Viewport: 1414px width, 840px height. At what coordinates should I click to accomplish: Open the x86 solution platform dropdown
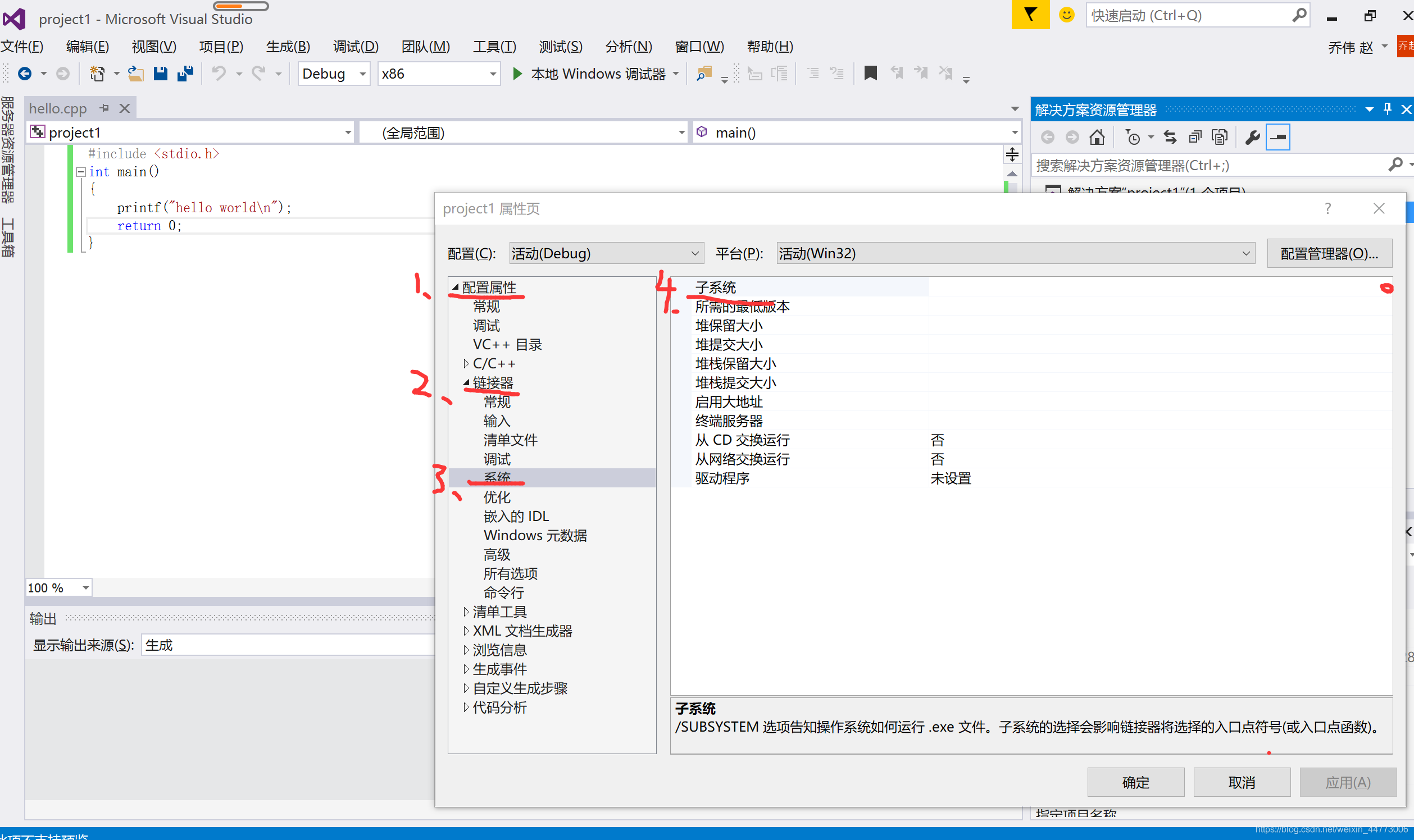click(439, 74)
